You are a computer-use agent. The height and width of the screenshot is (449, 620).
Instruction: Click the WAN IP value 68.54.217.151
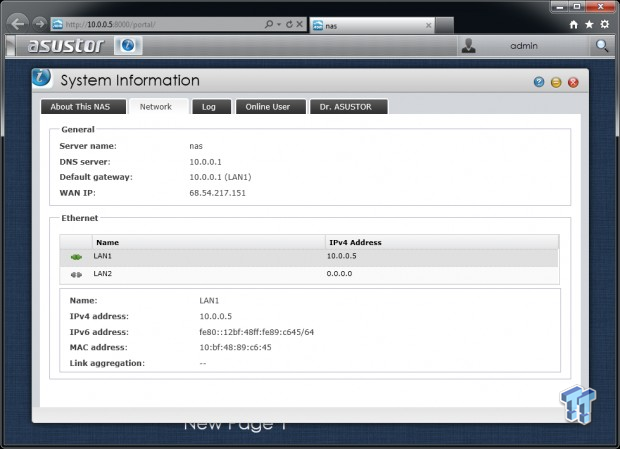[217, 193]
